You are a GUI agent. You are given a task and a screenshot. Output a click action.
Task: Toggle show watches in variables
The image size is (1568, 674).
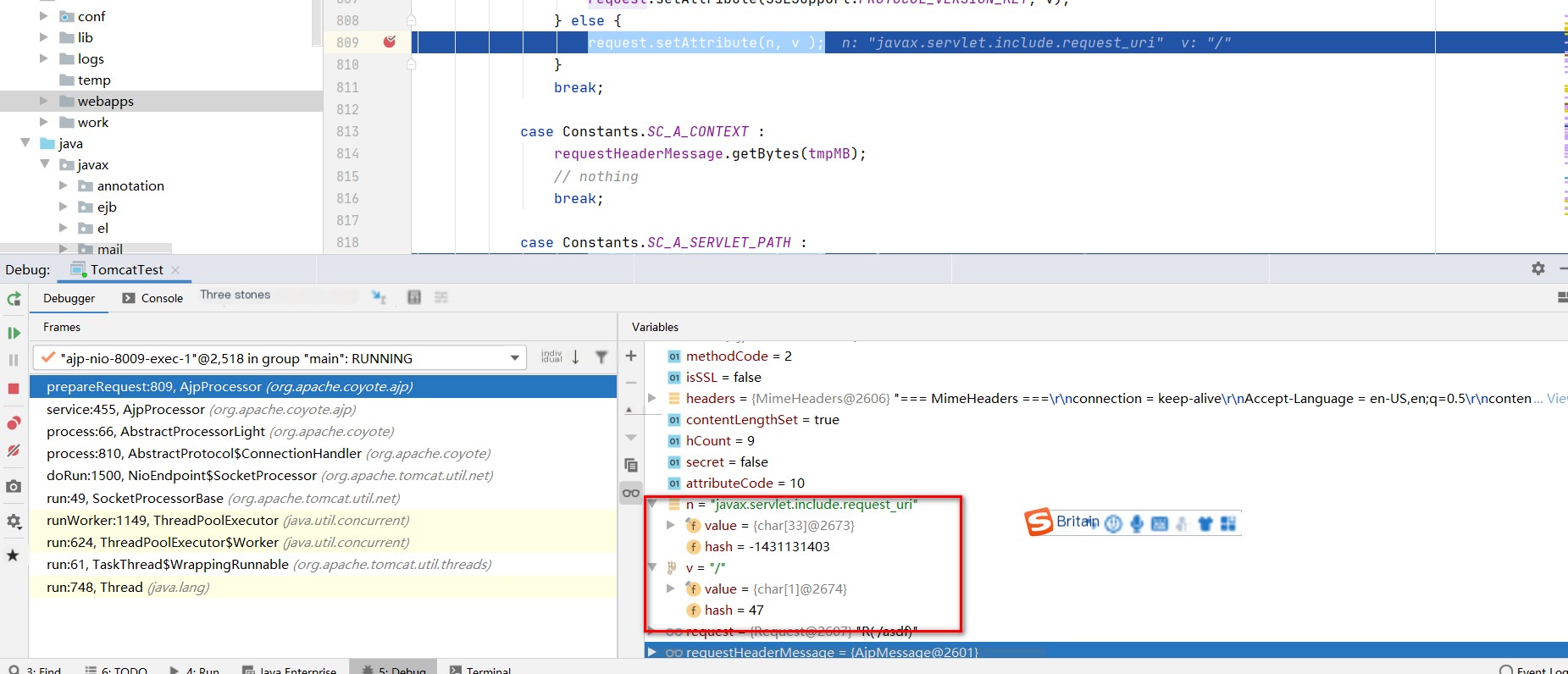click(631, 493)
